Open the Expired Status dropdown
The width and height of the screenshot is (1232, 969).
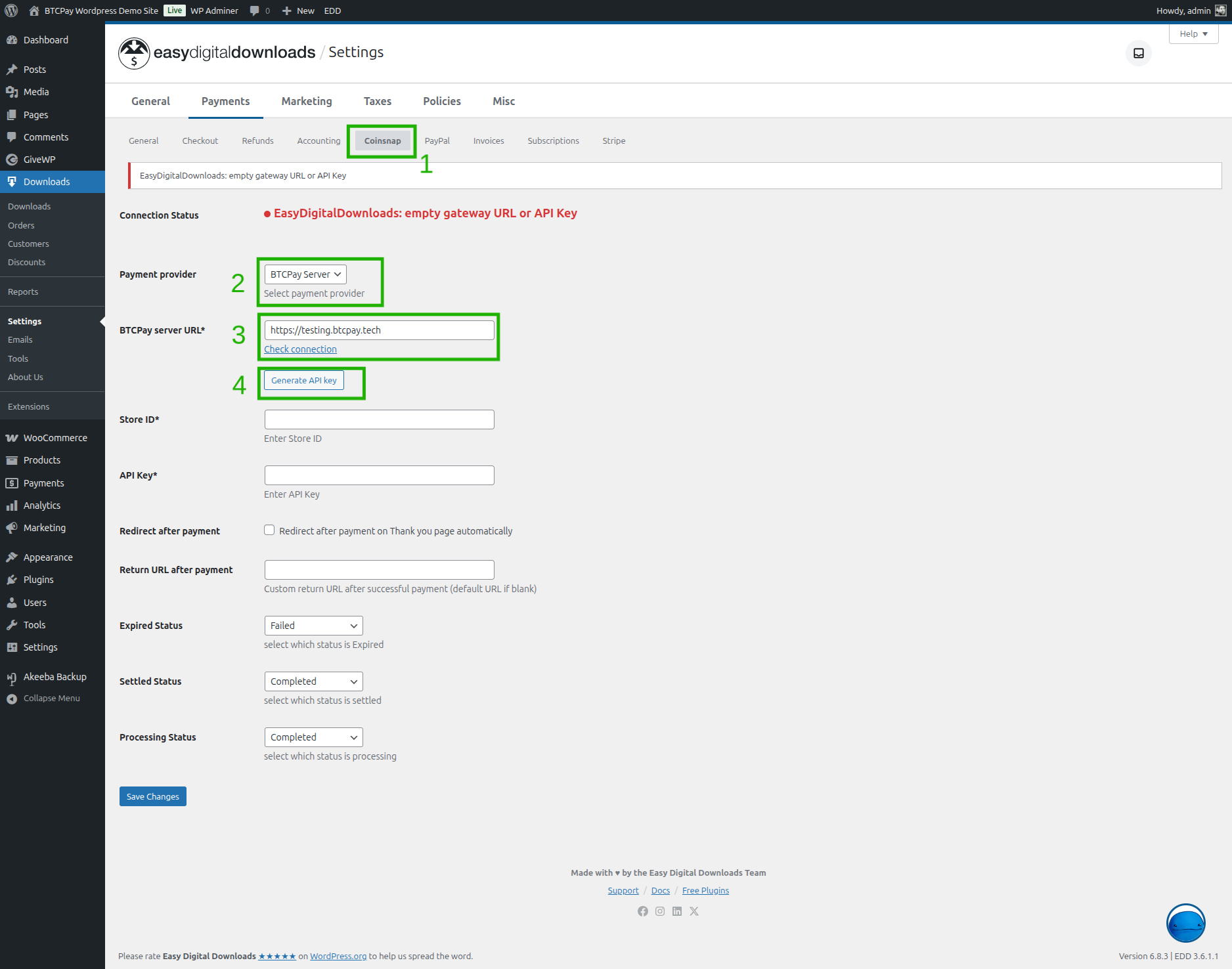pyautogui.click(x=313, y=625)
